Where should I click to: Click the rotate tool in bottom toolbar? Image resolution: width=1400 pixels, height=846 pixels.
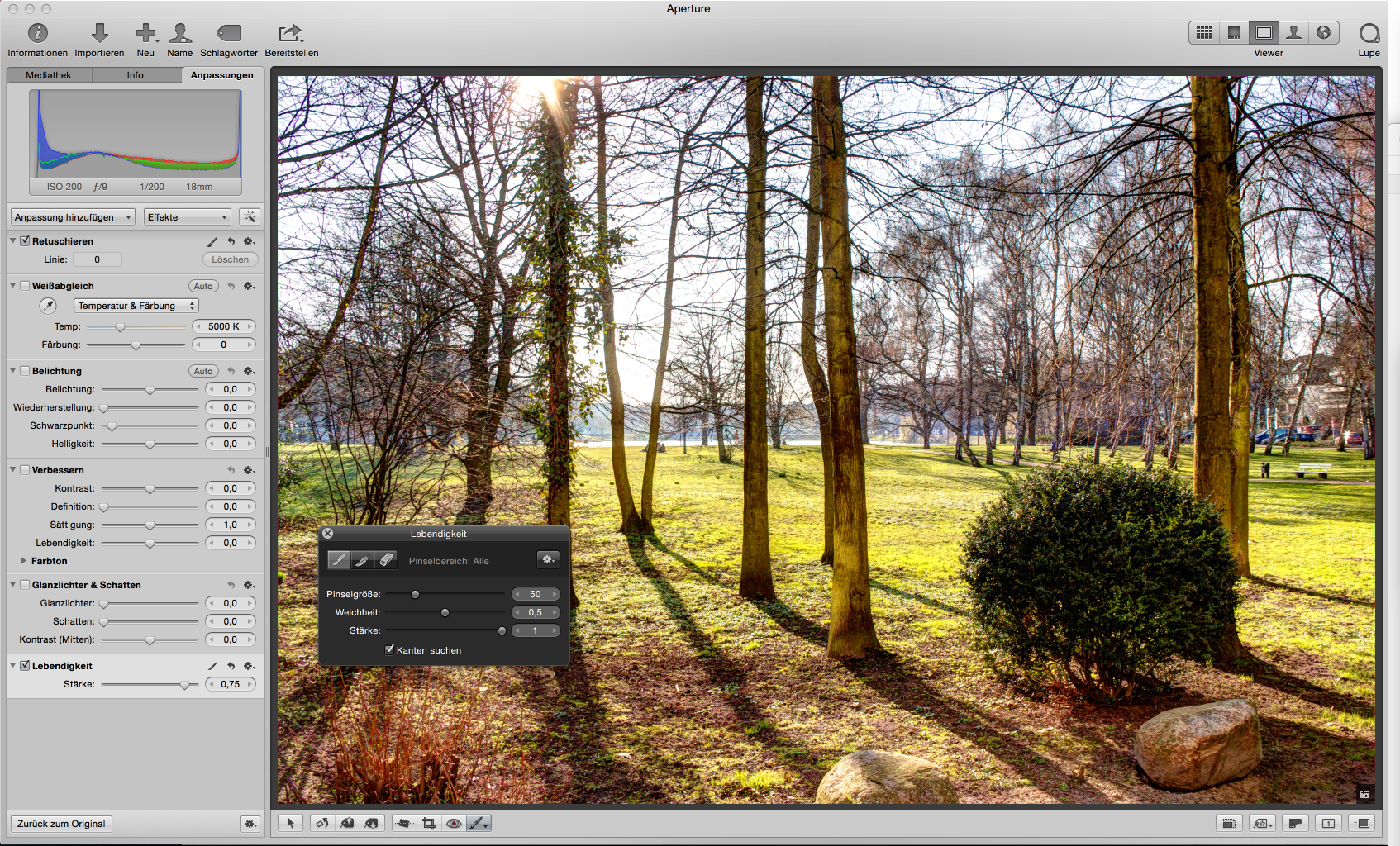322,823
